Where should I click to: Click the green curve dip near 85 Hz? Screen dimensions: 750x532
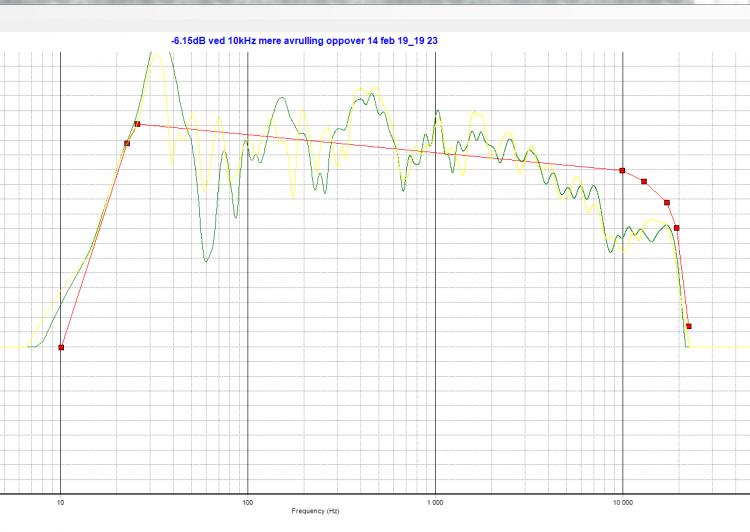point(235,217)
